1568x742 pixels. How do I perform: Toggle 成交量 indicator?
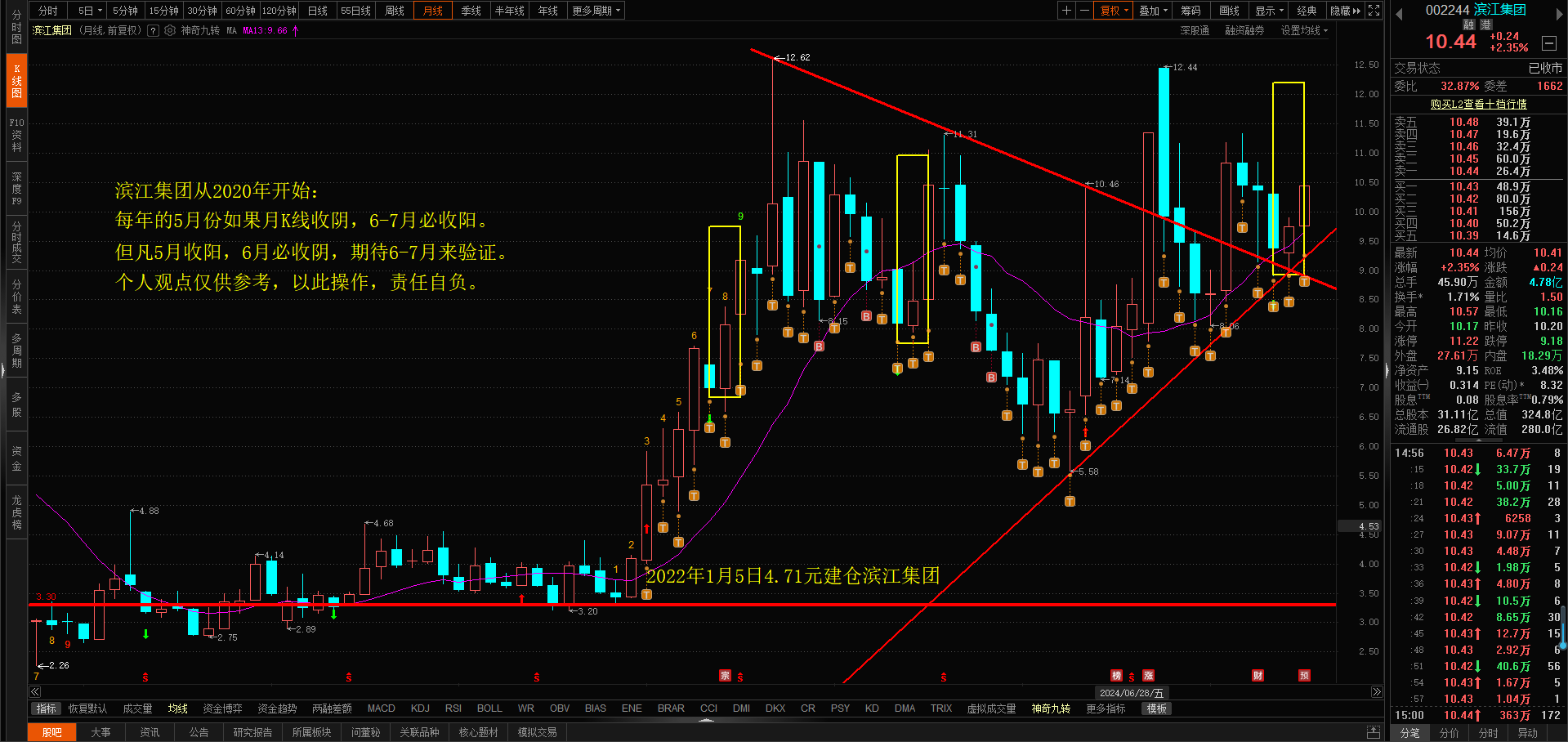point(137,708)
